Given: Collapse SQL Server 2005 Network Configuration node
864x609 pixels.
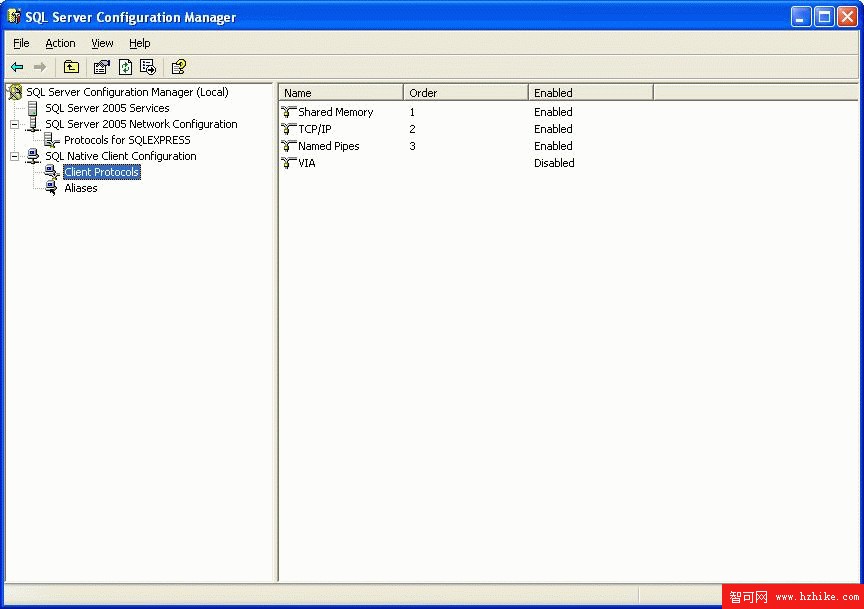Looking at the screenshot, I should pyautogui.click(x=15, y=125).
